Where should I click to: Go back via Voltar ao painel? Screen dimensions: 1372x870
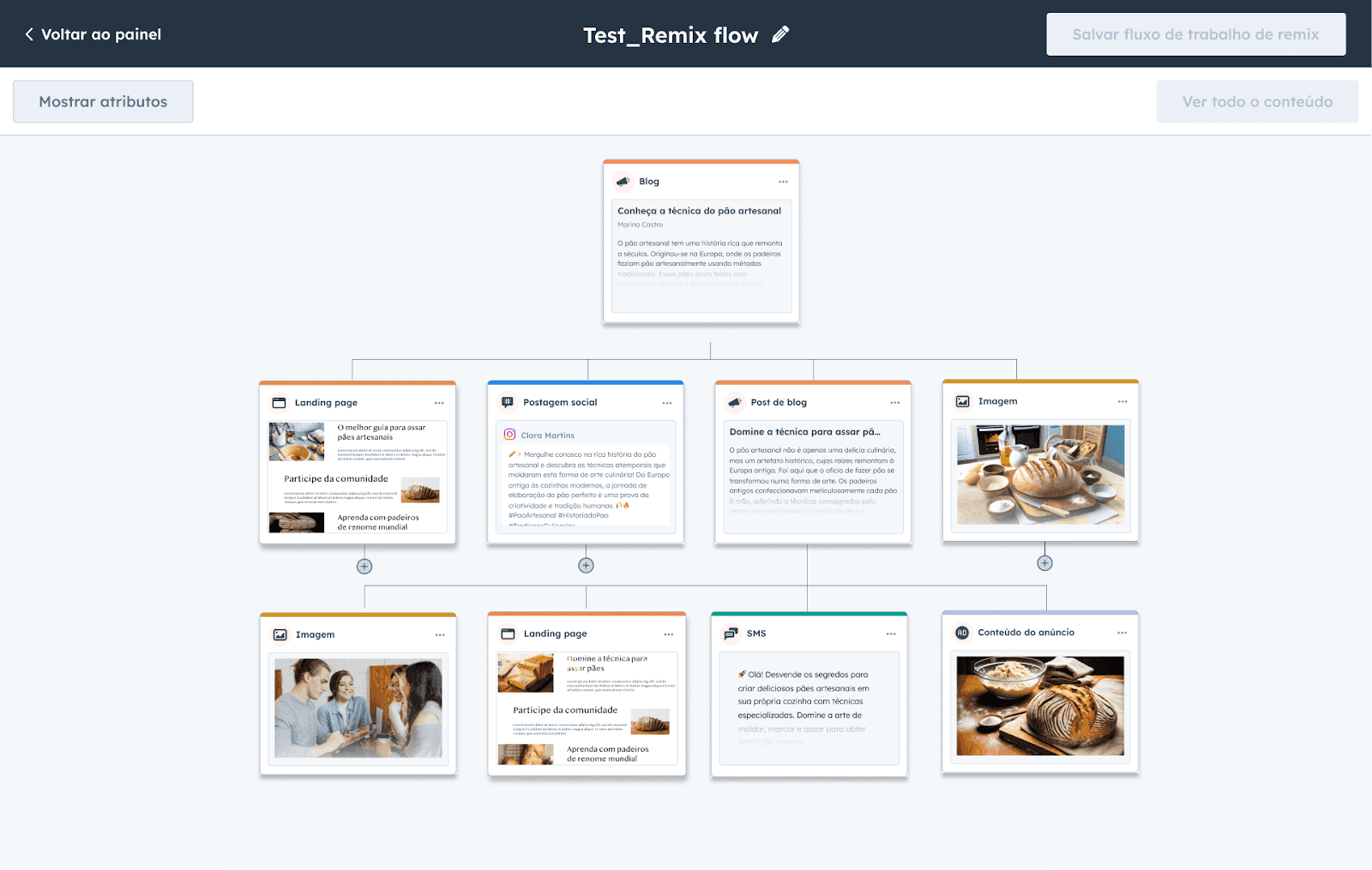93,34
